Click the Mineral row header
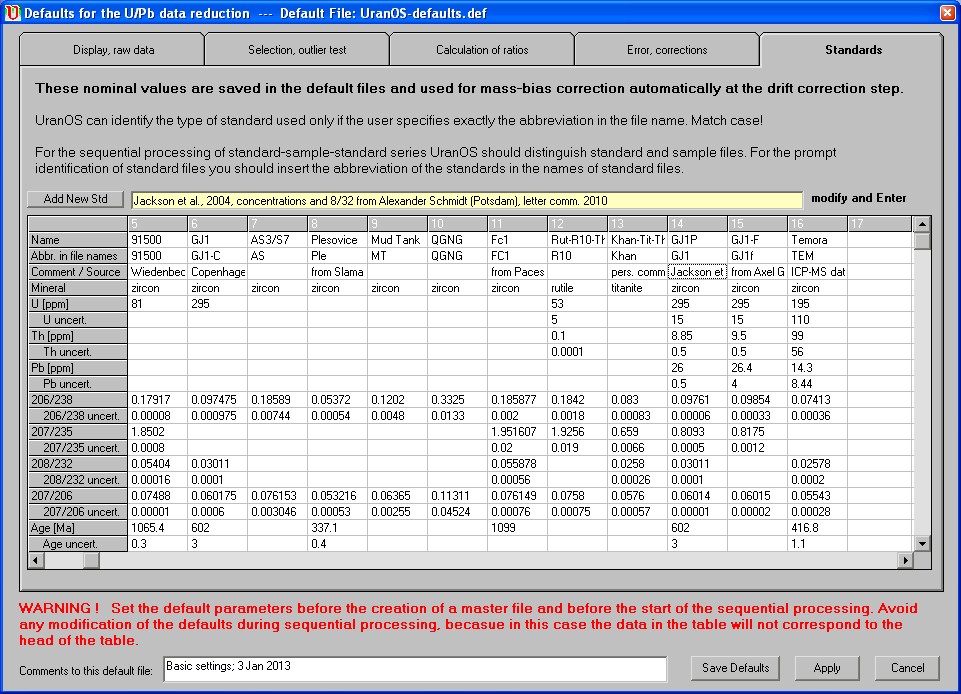The height and width of the screenshot is (694, 961). pyautogui.click(x=78, y=288)
